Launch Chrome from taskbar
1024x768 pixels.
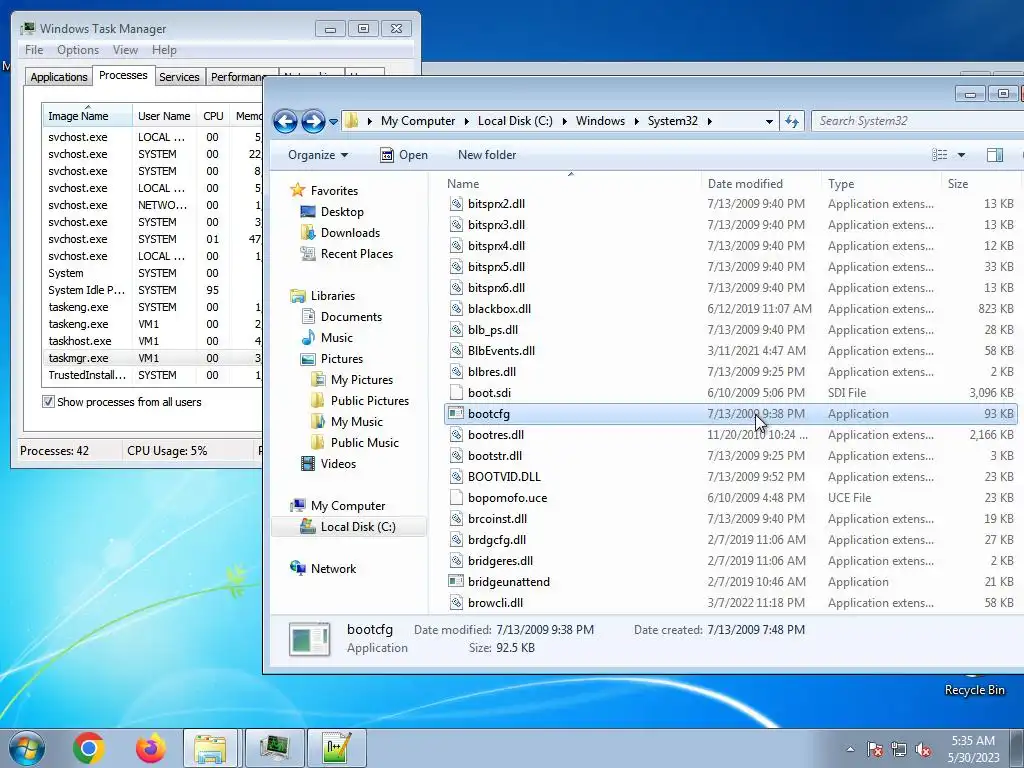tap(89, 748)
